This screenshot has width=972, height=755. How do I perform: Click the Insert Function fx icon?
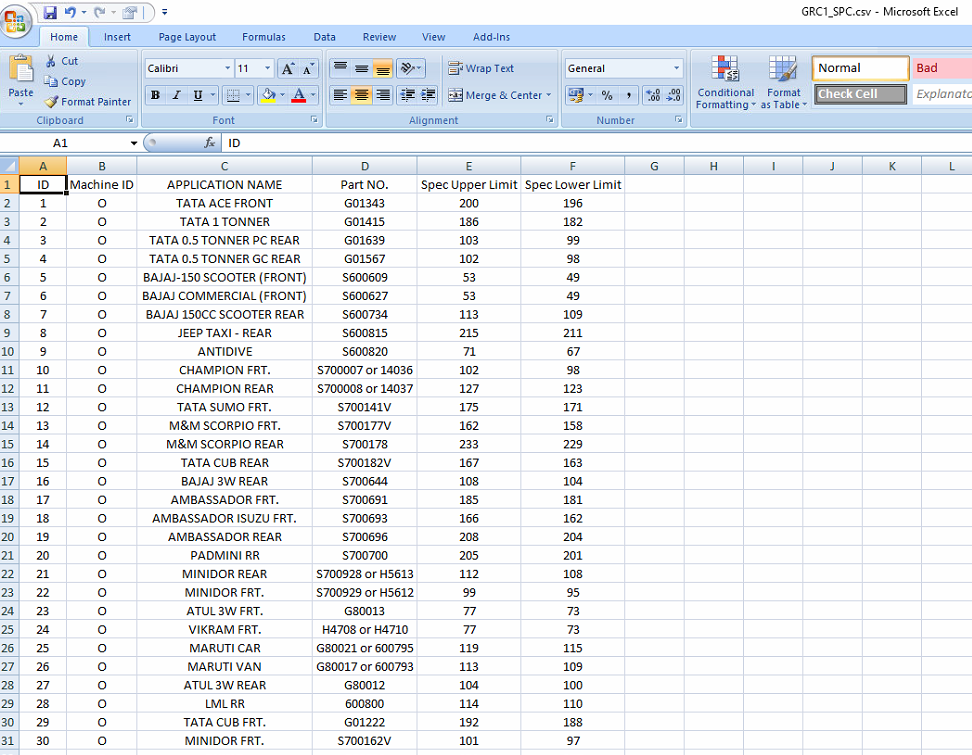pyautogui.click(x=210, y=143)
